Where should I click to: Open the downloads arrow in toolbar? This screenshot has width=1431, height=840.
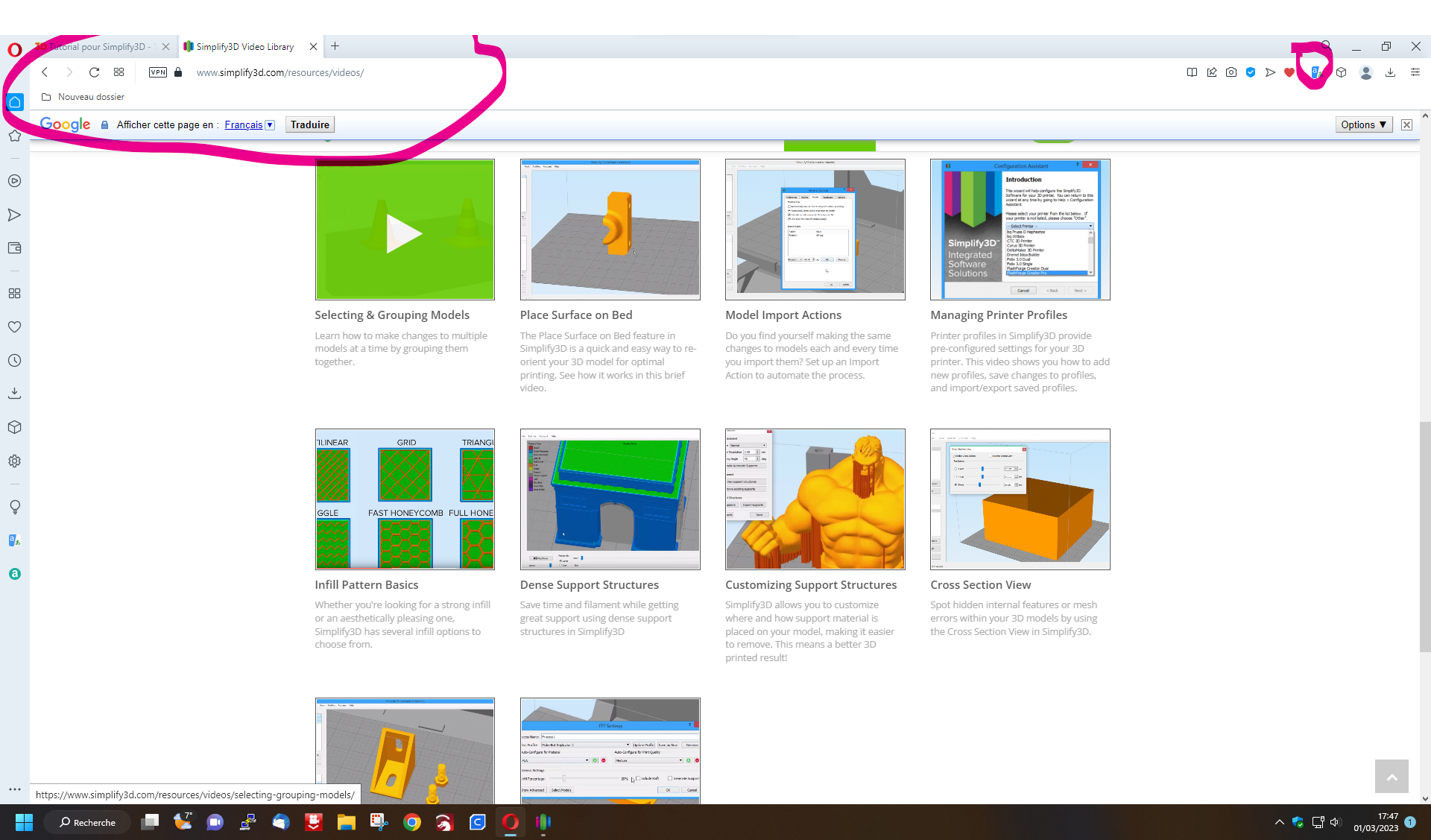point(1390,72)
